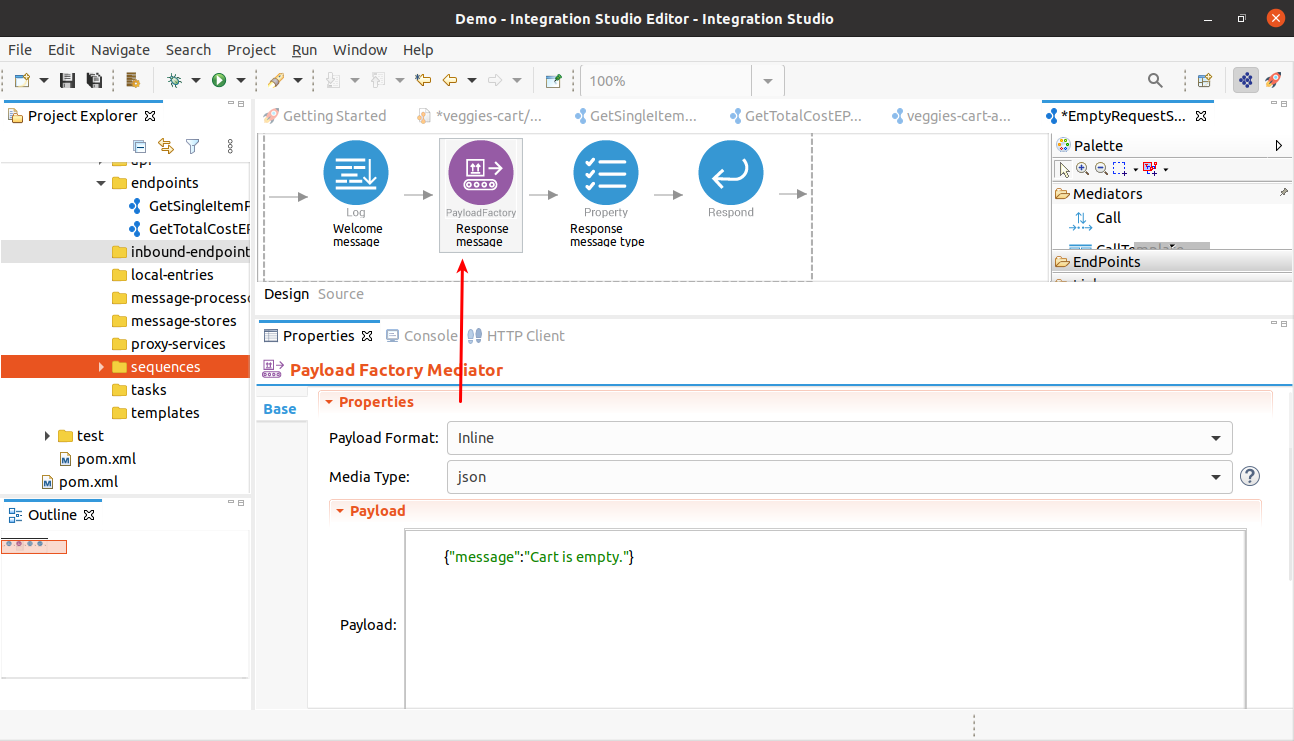1294x741 pixels.
Task: Open the Mediators palette drawer
Action: 1170,194
